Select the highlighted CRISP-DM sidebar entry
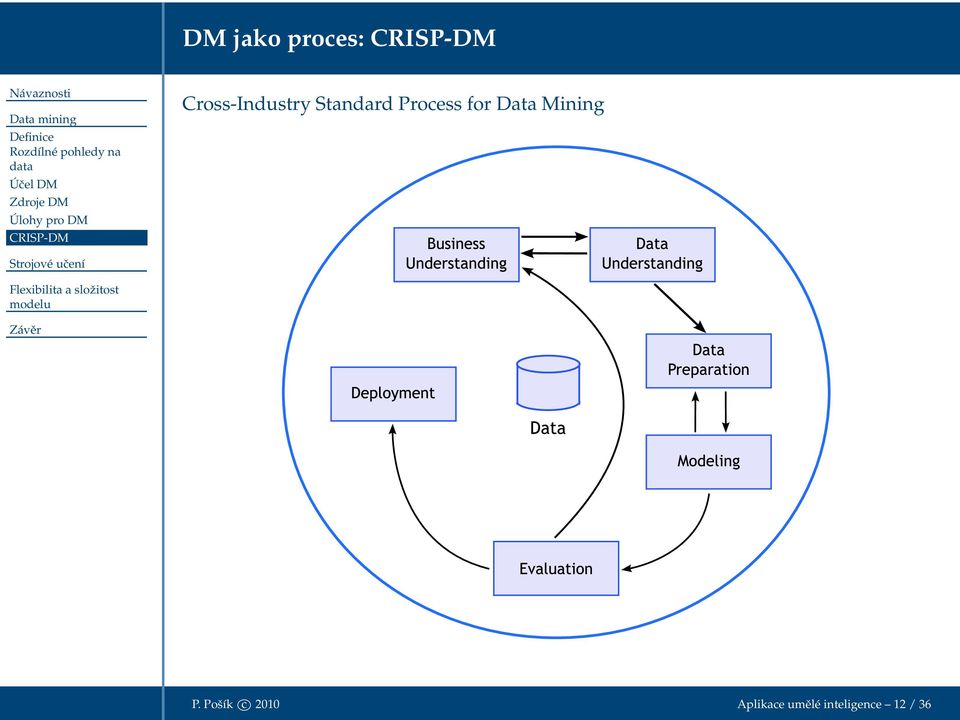 (77, 238)
